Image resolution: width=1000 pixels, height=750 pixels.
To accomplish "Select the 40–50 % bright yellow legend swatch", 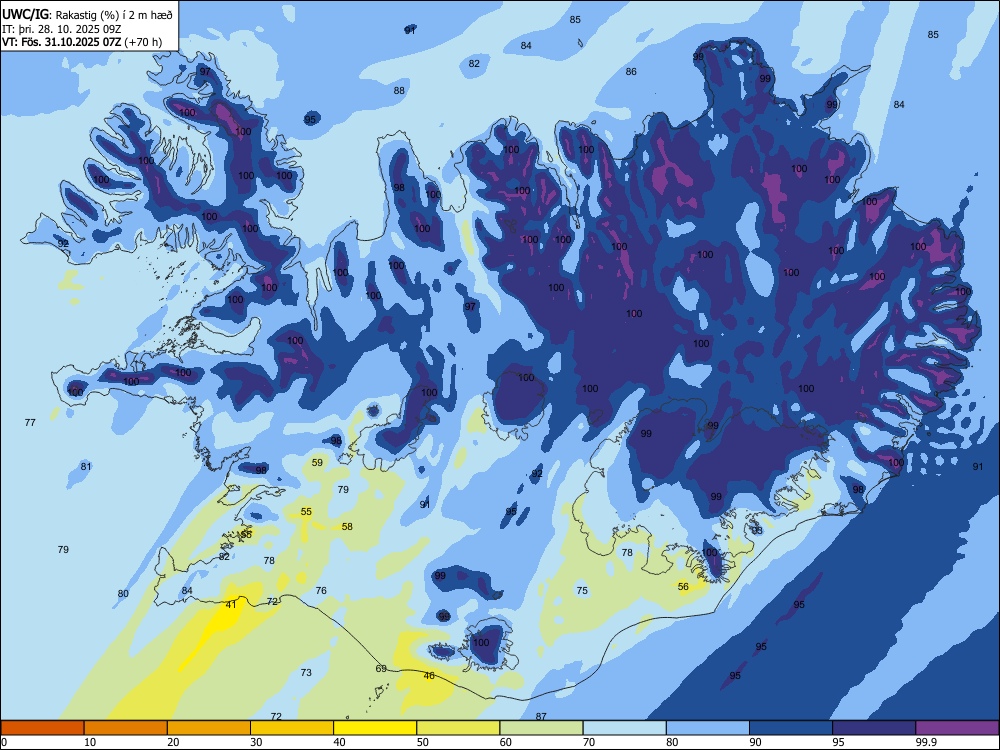I will pos(375,728).
